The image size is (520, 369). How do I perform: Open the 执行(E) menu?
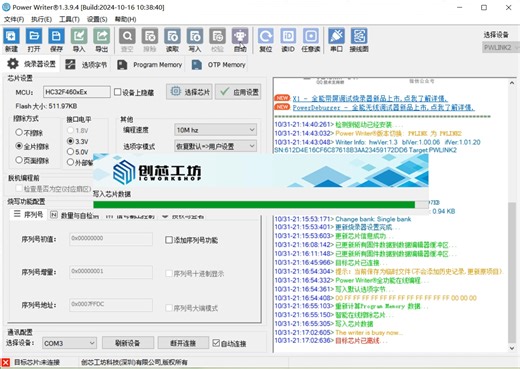coord(42,19)
